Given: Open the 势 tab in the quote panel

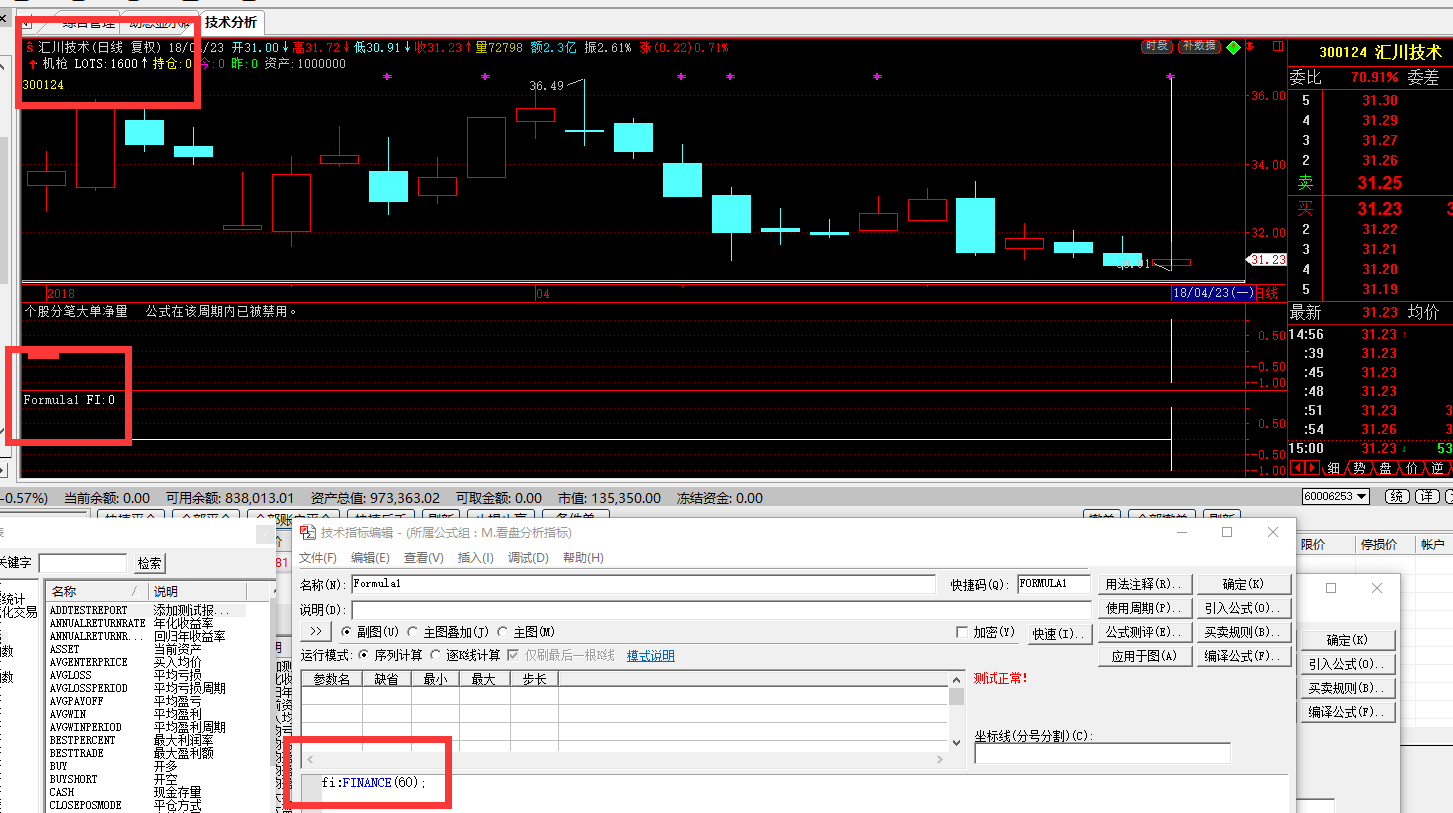Looking at the screenshot, I should pos(1360,468).
